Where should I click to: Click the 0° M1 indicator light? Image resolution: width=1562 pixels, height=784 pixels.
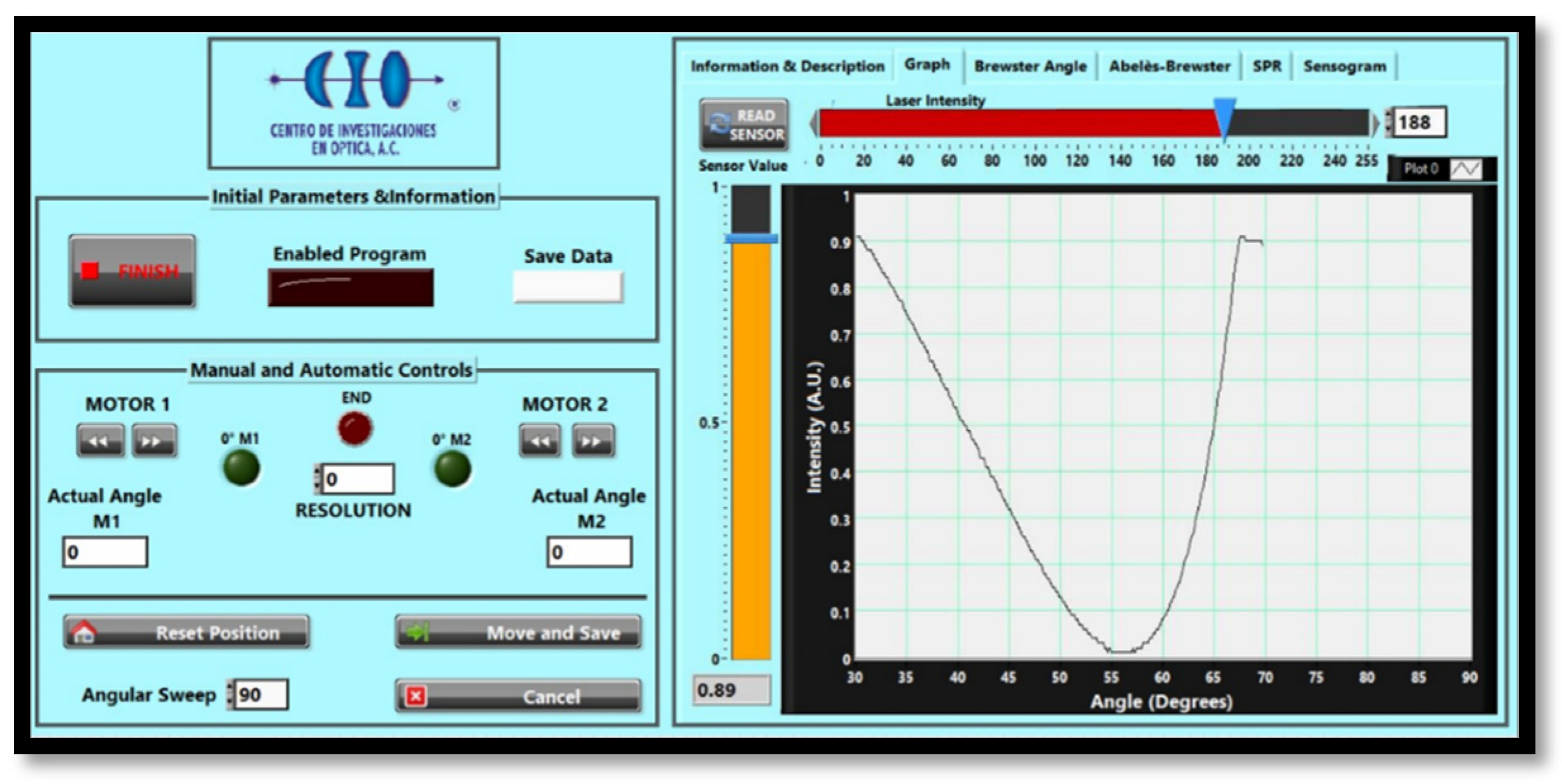[241, 468]
